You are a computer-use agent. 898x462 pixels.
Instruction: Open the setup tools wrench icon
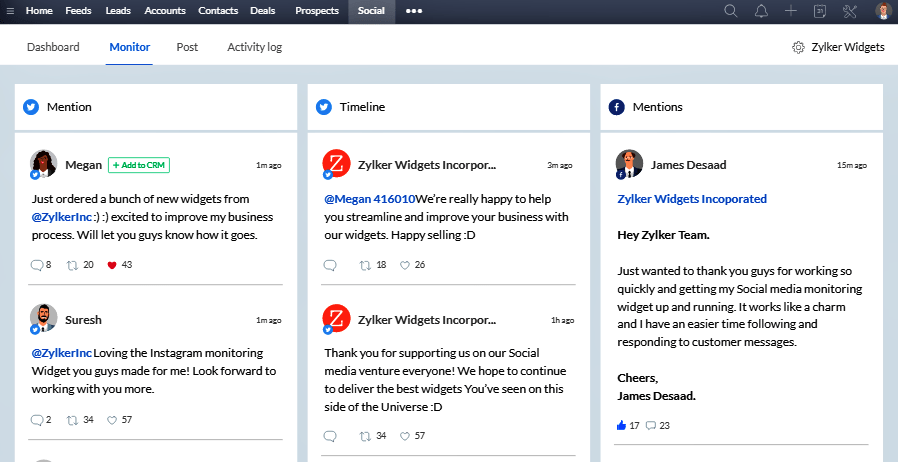coord(849,11)
